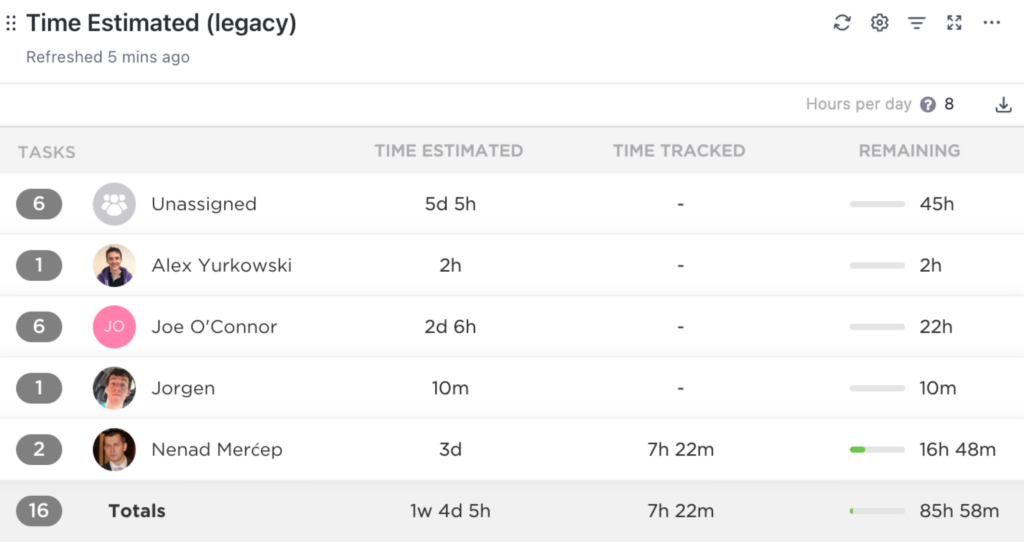The width and height of the screenshot is (1024, 544).
Task: Click the refresh widget icon
Action: click(842, 23)
